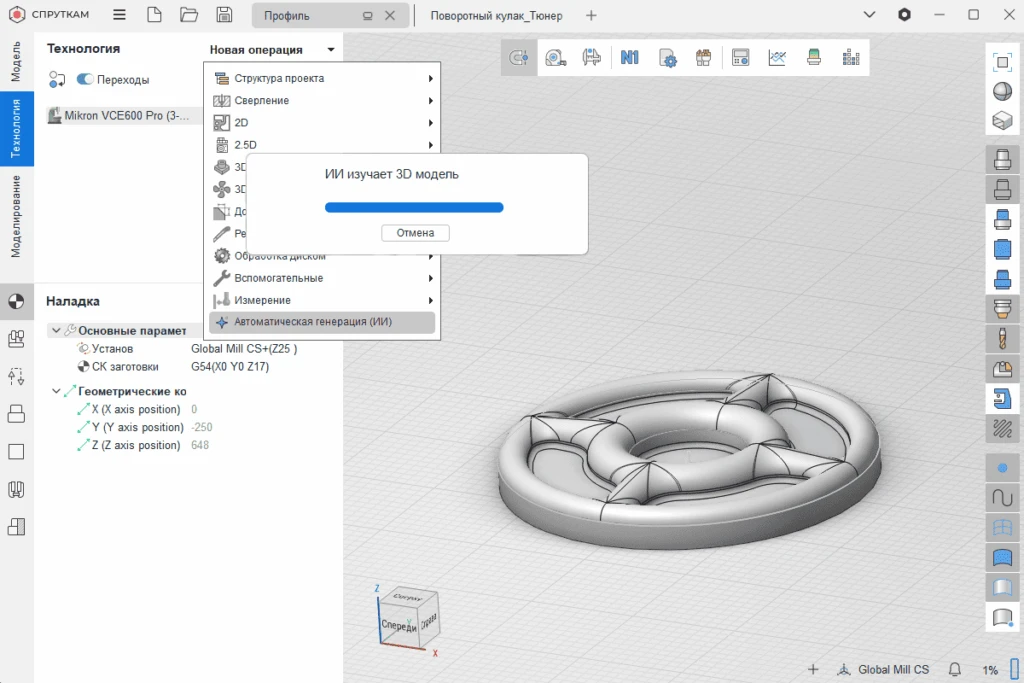Click the chart graph icon in toolbar
Image resolution: width=1024 pixels, height=683 pixels.
(x=777, y=58)
